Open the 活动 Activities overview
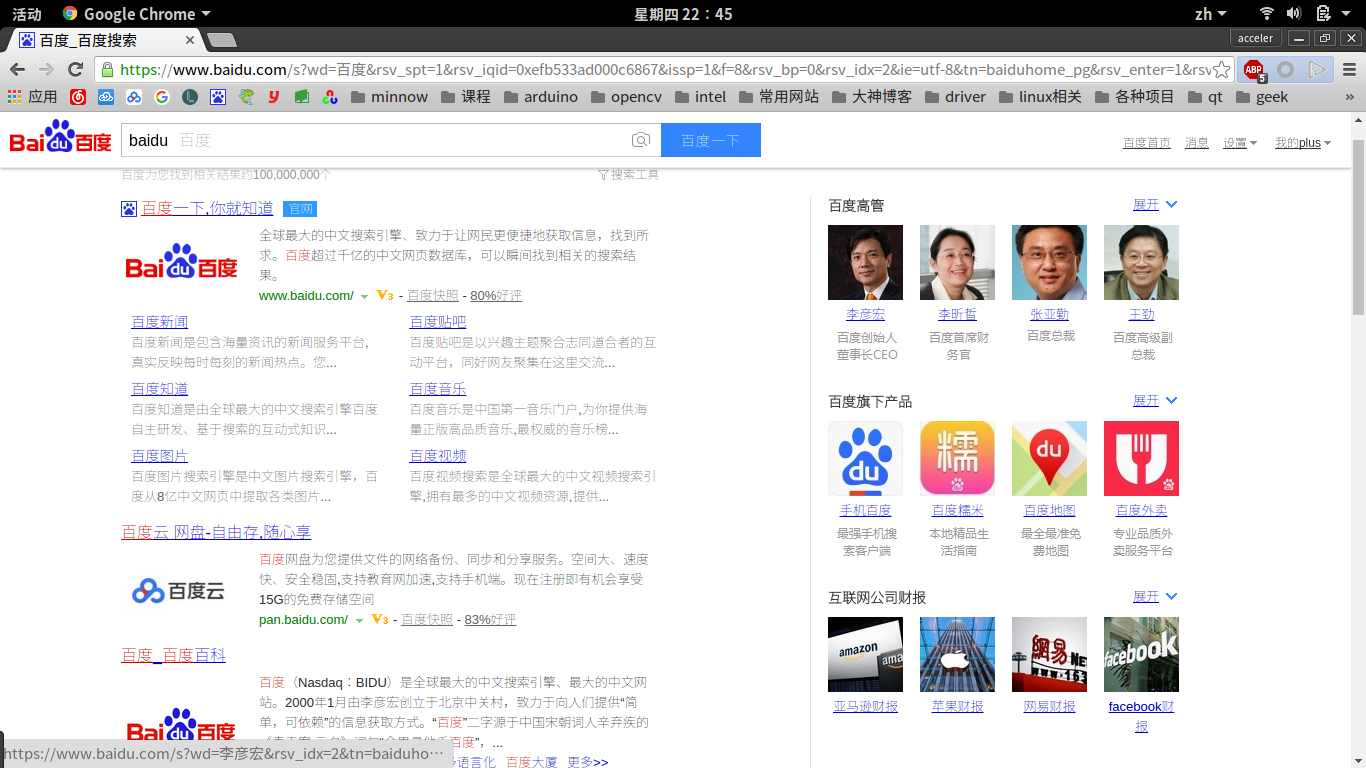Screen dimensions: 1366x768 (27, 14)
